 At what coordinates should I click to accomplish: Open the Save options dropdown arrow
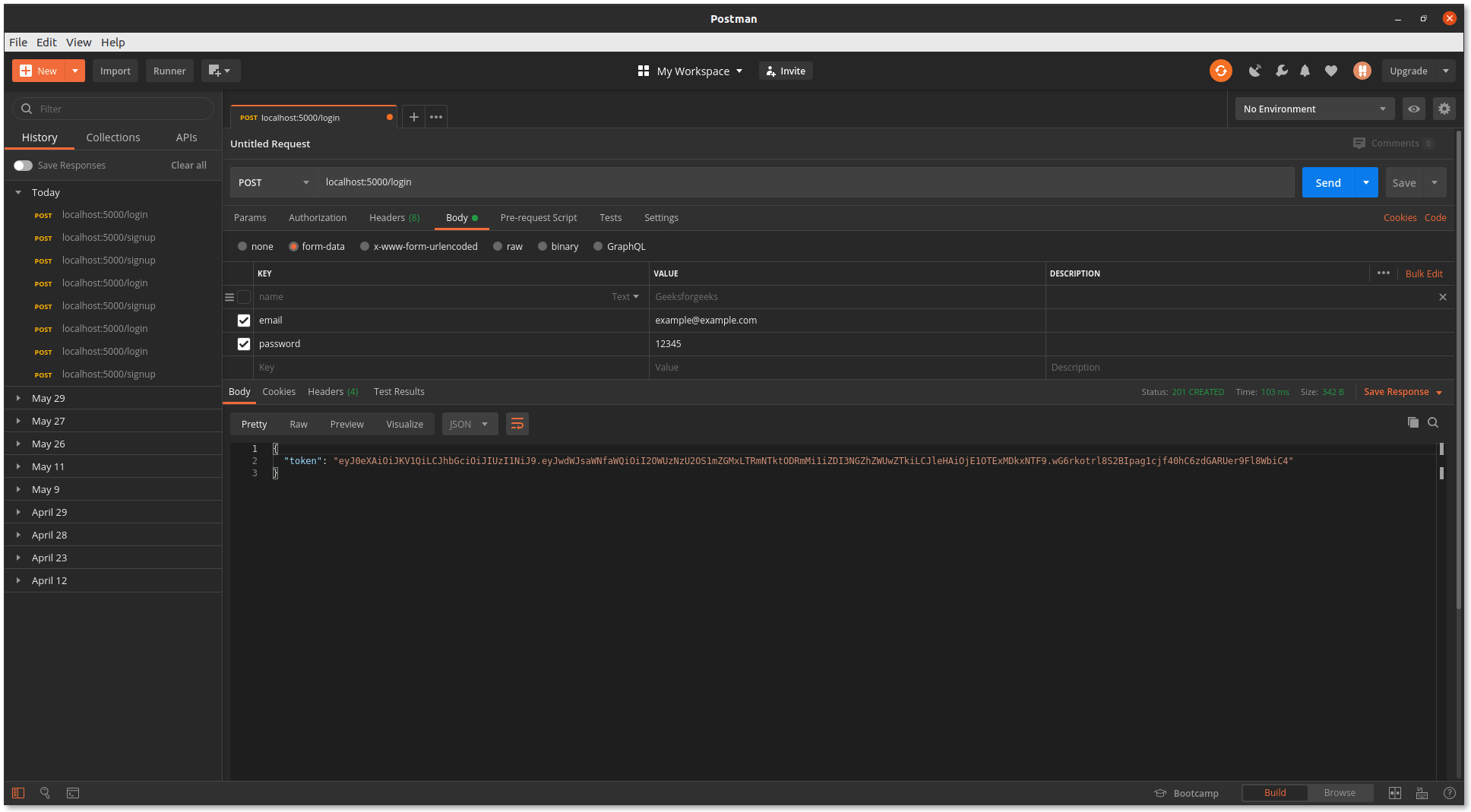coord(1435,182)
